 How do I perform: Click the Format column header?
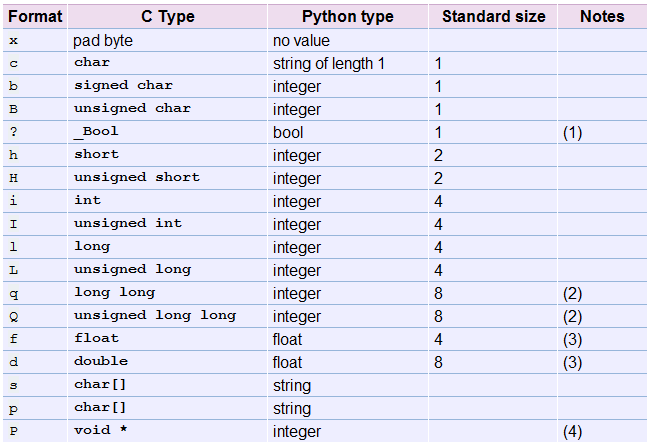(x=34, y=16)
